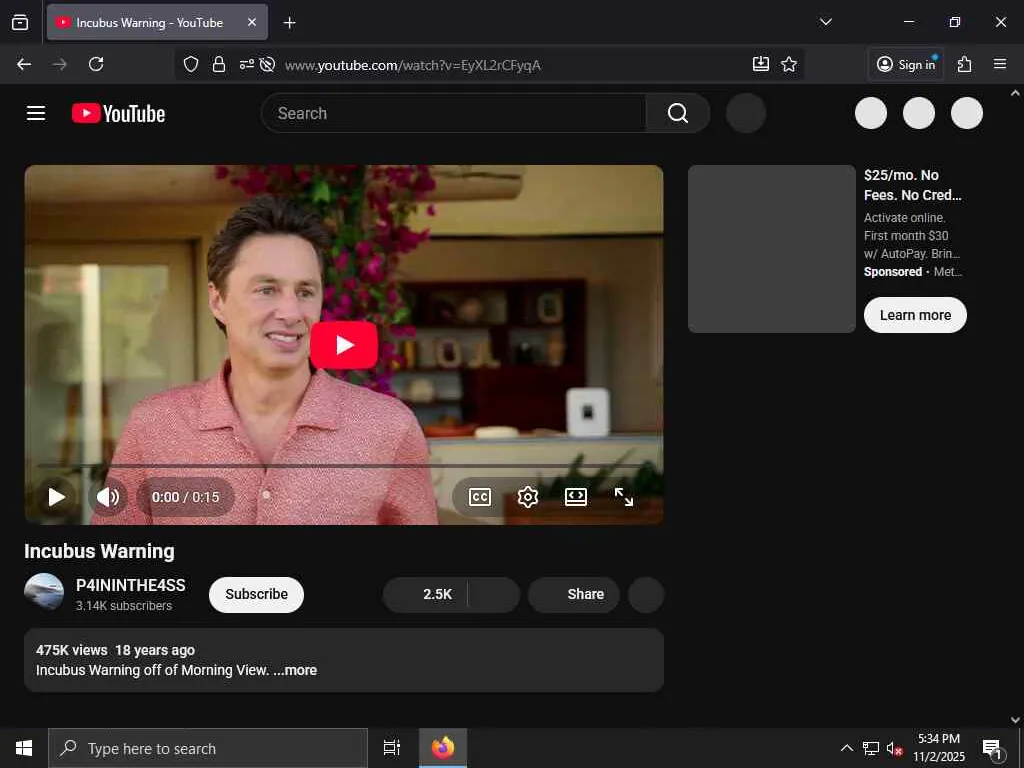The image size is (1024, 768).
Task: Switch to theater mode in the player
Action: click(576, 497)
